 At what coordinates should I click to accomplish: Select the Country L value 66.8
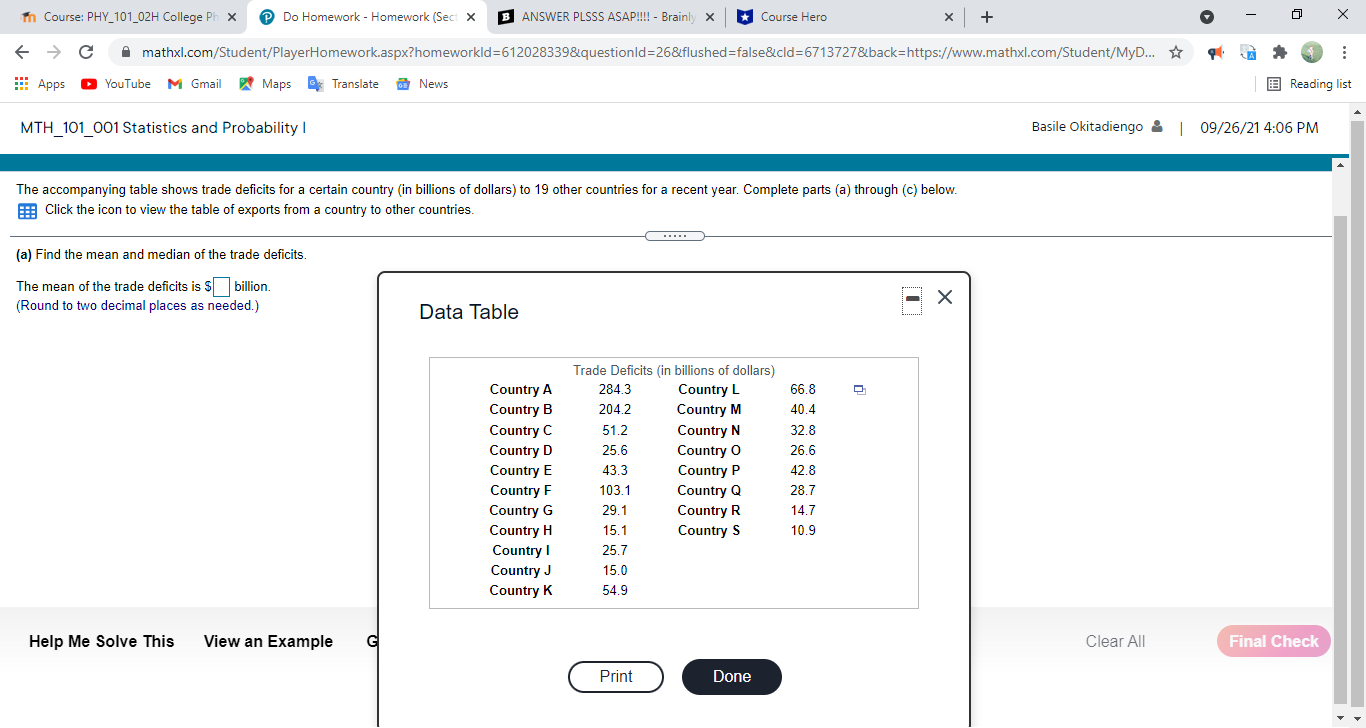pos(802,390)
